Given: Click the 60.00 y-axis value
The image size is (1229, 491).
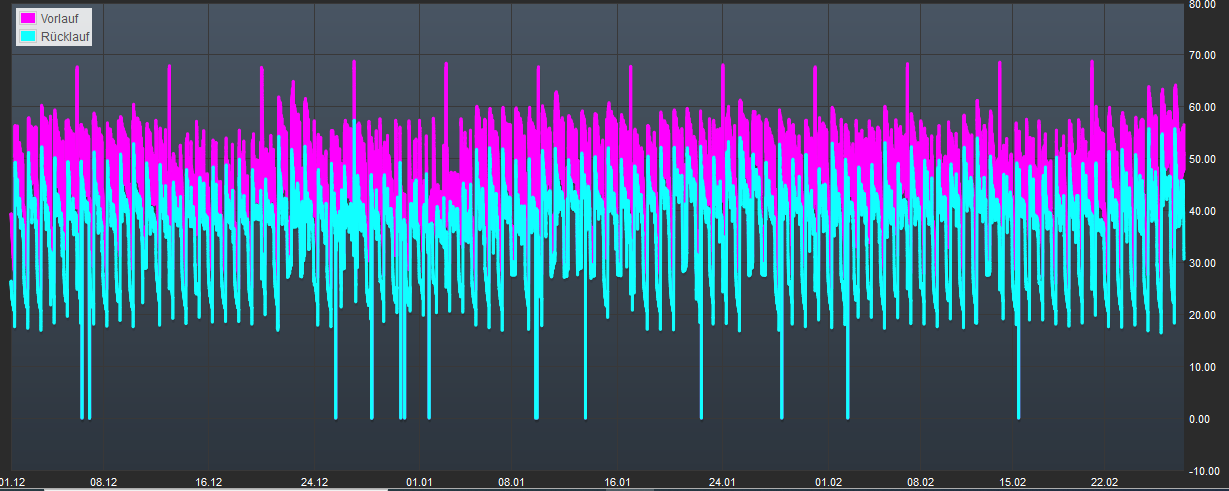Looking at the screenshot, I should [1201, 107].
